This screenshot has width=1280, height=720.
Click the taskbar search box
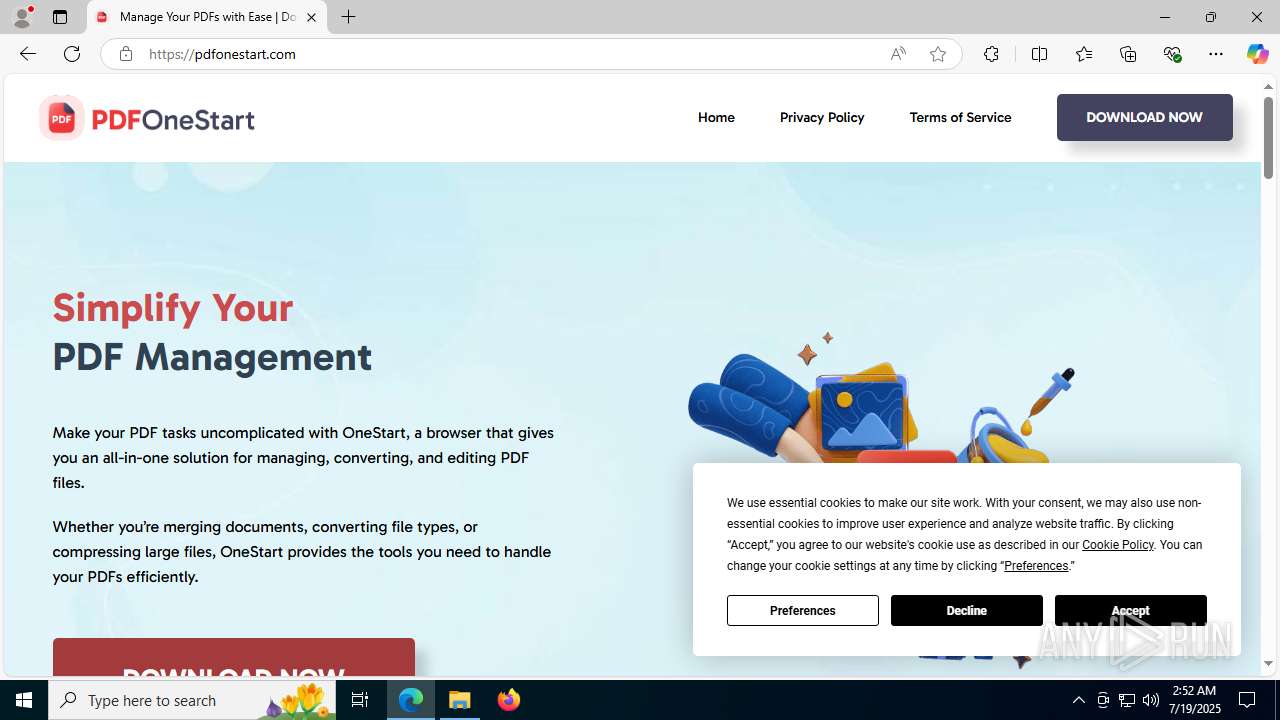191,700
